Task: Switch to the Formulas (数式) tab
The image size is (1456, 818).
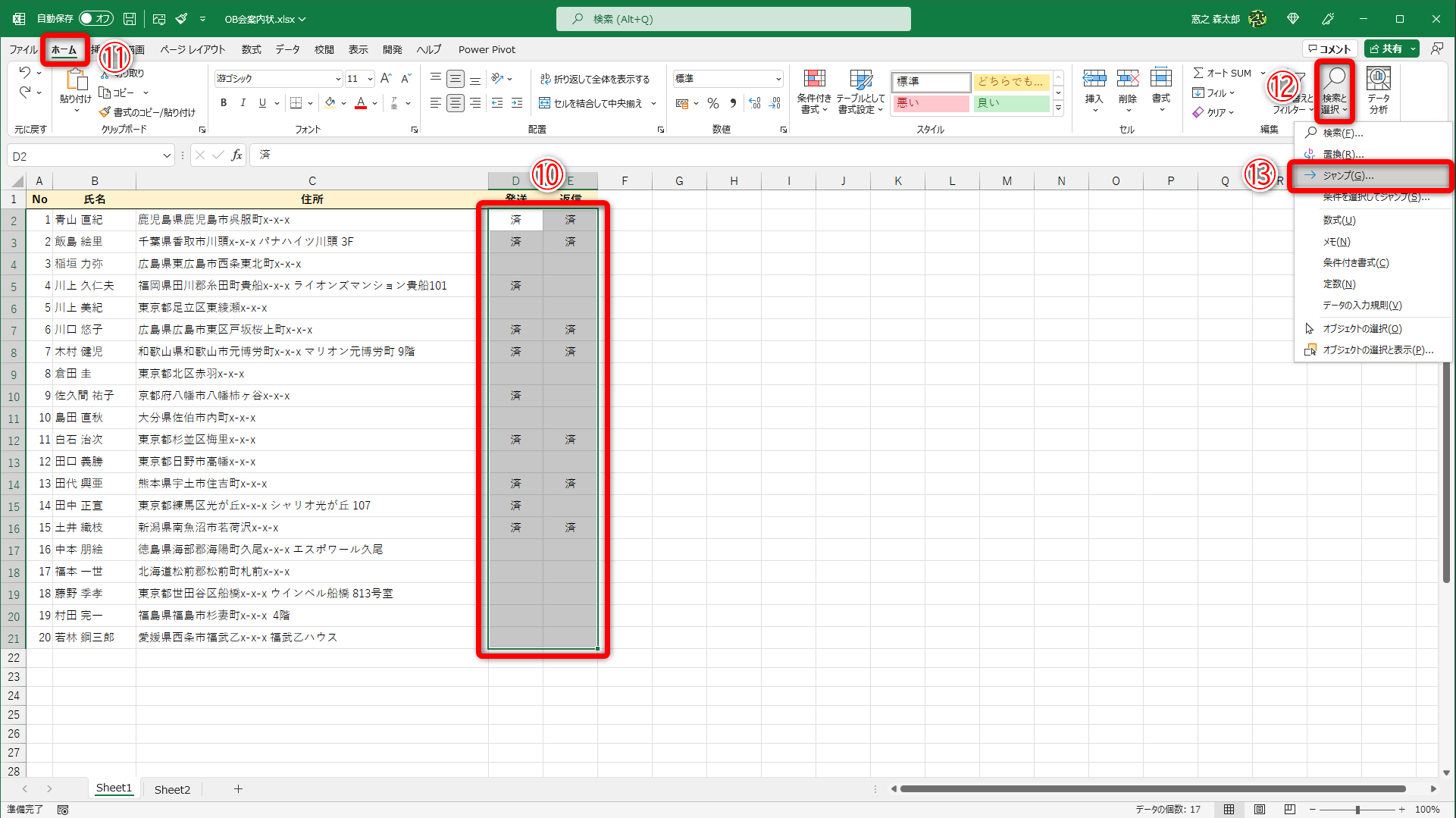Action: 251,49
